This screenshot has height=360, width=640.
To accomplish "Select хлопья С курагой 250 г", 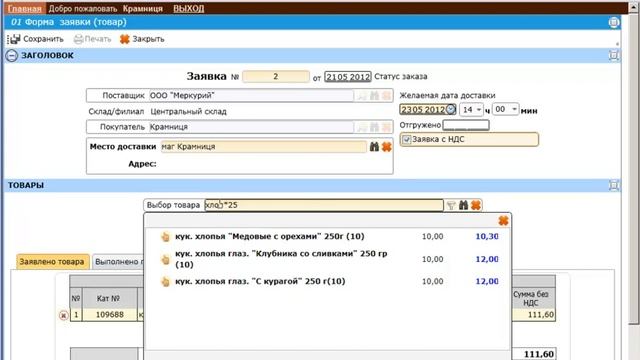I will (x=260, y=281).
